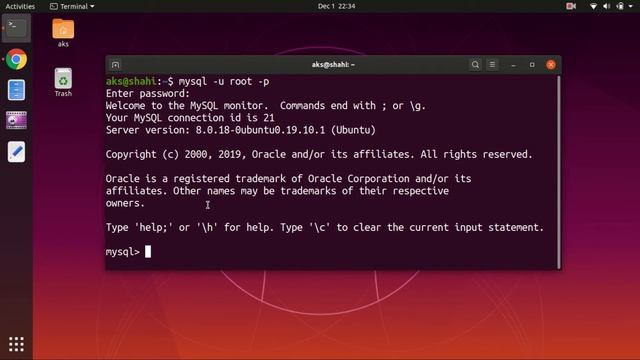Select the Trash icon on desktop
The height and width of the screenshot is (360, 640).
(x=63, y=82)
